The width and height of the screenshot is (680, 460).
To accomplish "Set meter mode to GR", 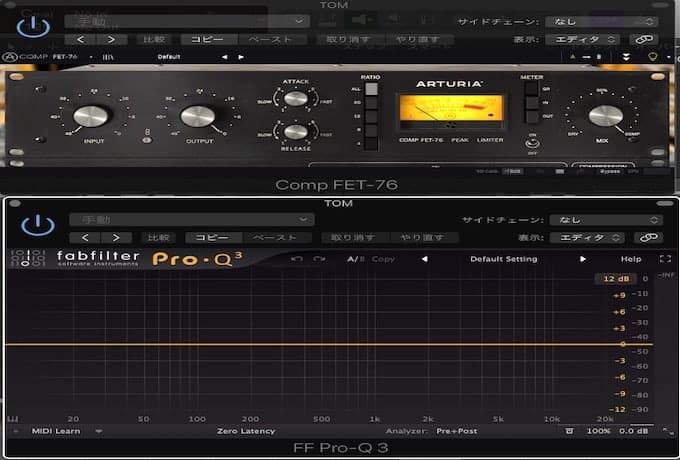I will [x=531, y=89].
